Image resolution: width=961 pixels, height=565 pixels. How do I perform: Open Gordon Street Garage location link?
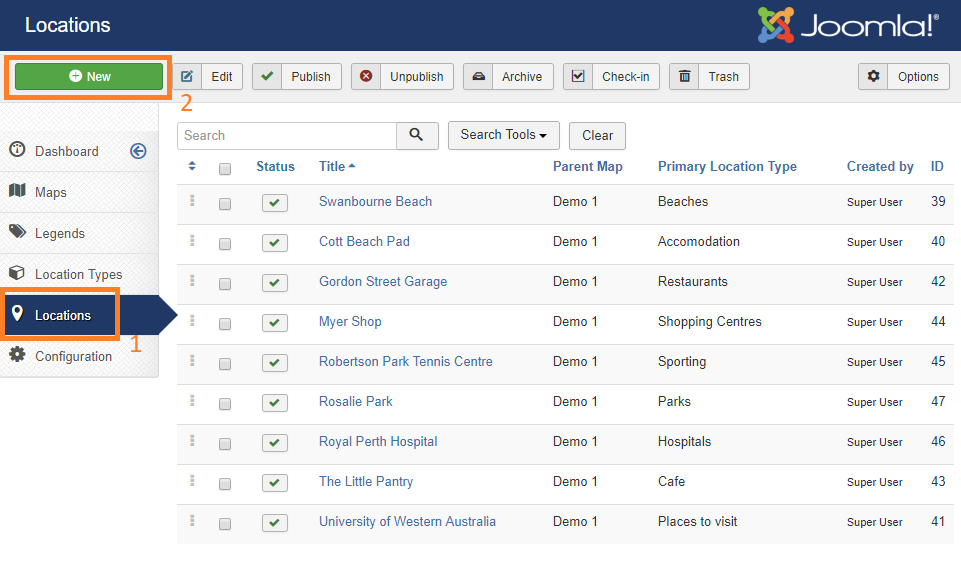point(383,282)
